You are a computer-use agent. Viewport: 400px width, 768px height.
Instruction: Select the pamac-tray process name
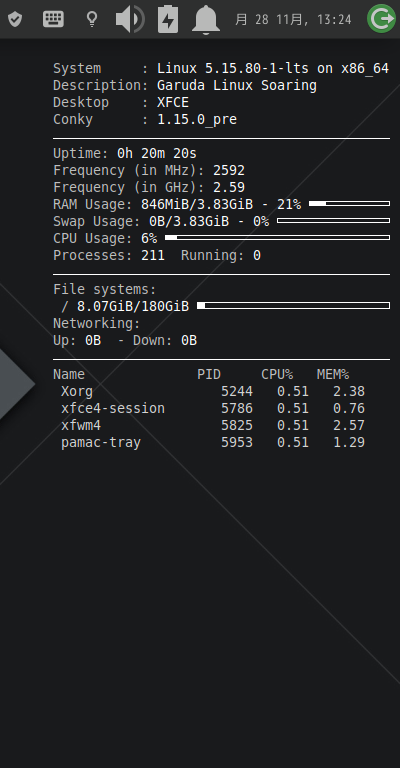[x=101, y=442]
